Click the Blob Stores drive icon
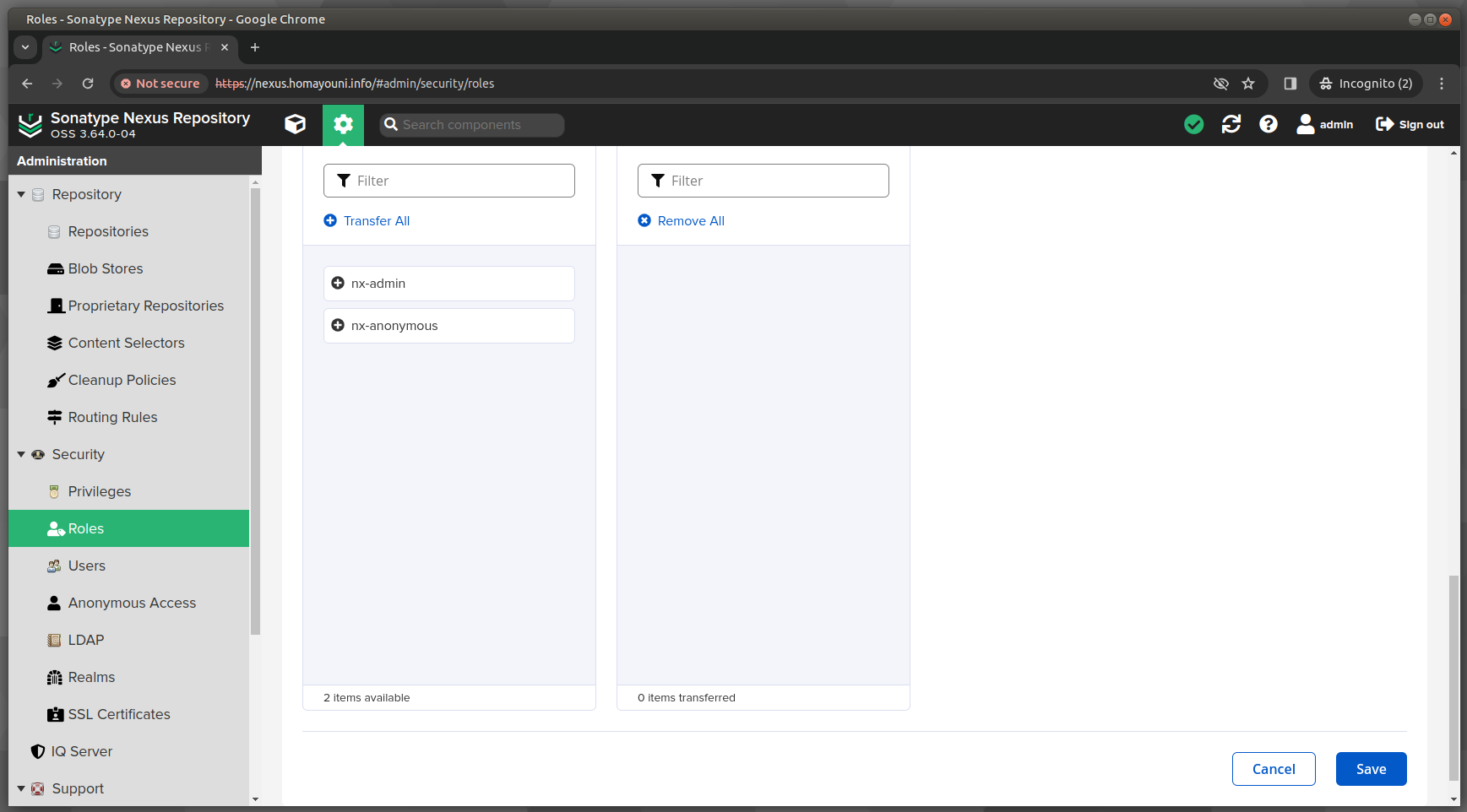1467x812 pixels. coord(55,269)
